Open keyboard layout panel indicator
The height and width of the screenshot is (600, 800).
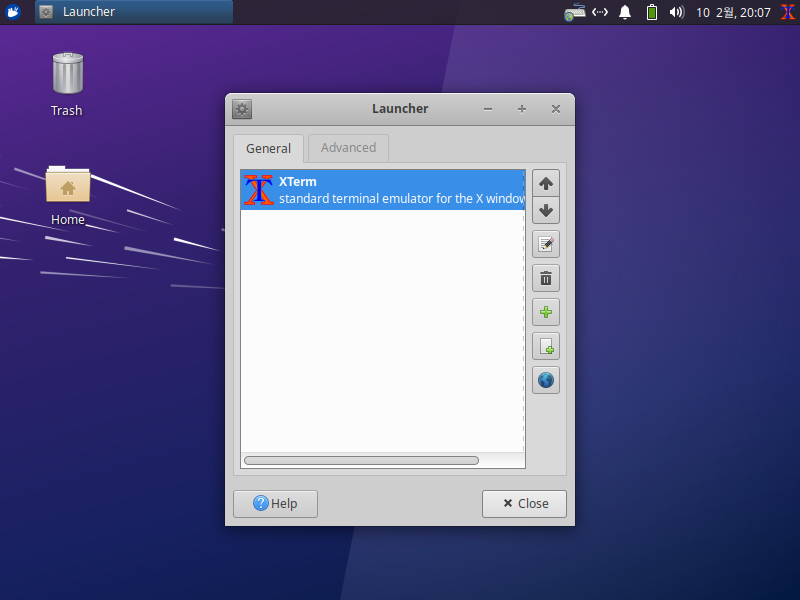pos(574,12)
